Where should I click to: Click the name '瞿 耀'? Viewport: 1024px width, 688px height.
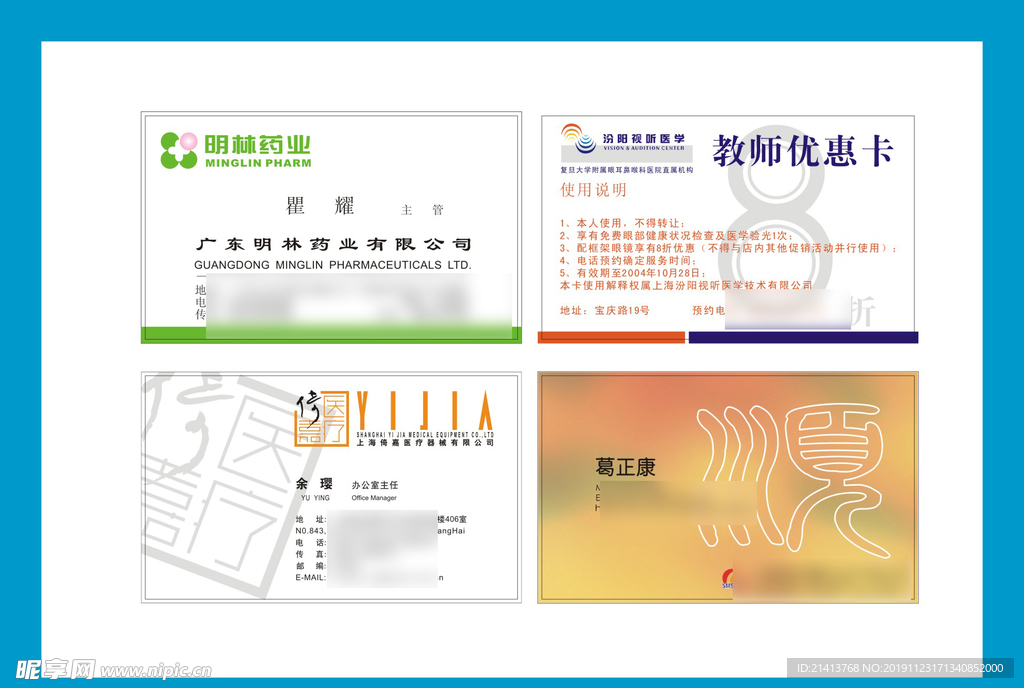321,206
